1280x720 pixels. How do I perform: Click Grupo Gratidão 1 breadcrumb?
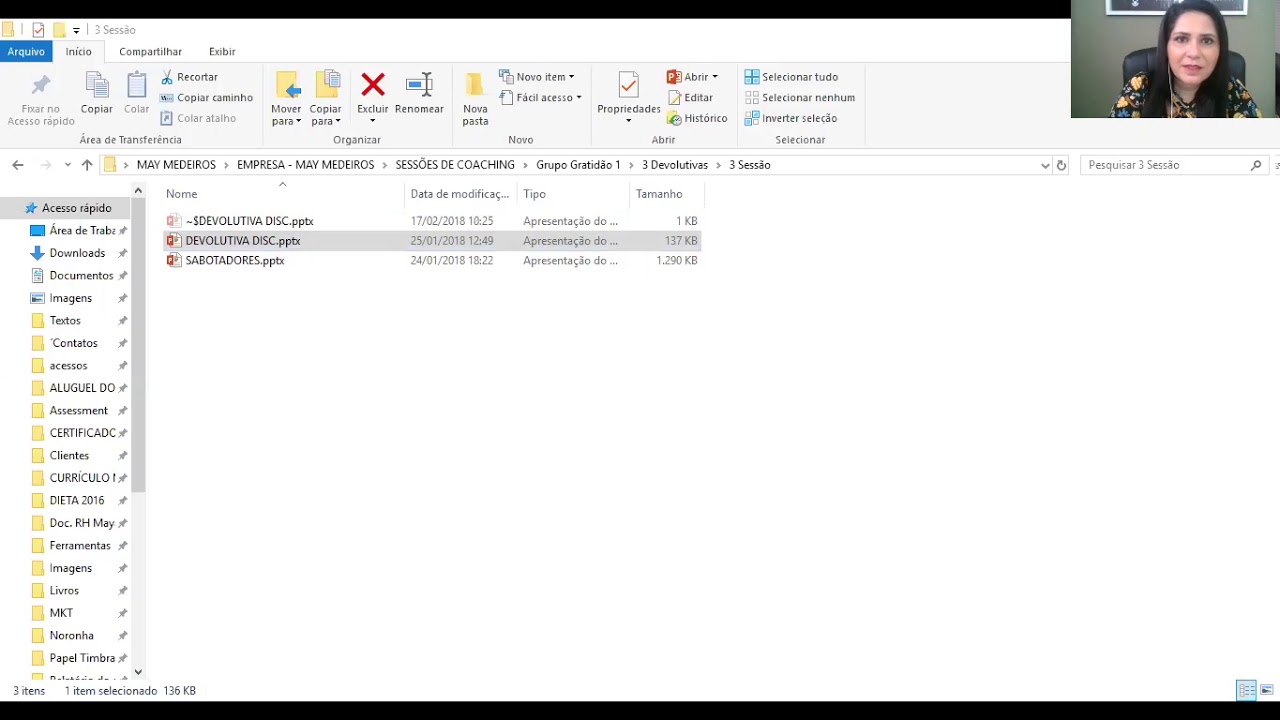pos(578,165)
